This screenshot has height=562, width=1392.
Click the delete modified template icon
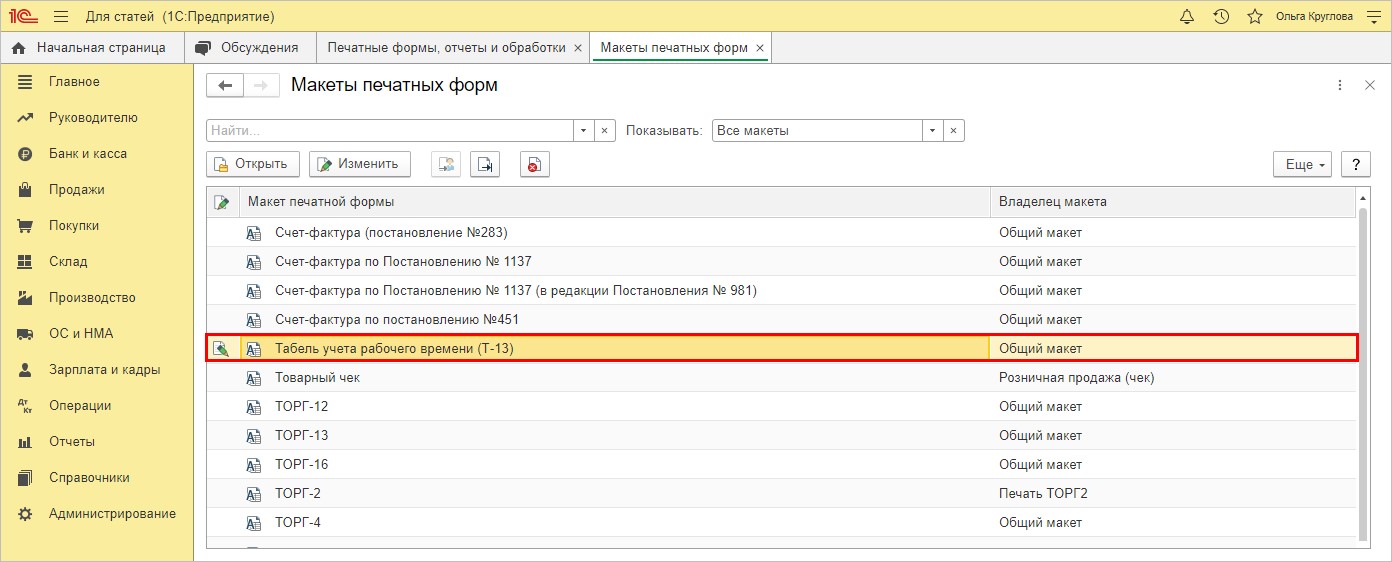pyautogui.click(x=535, y=164)
